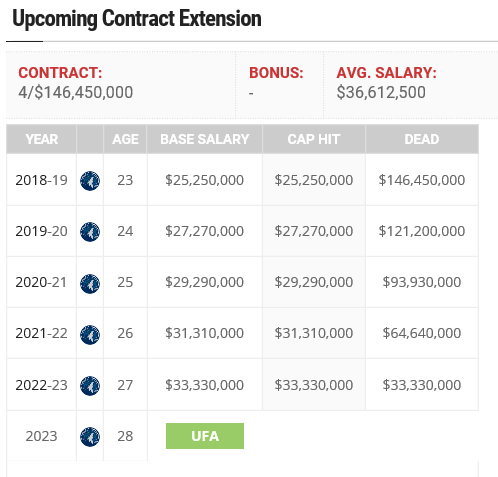498x477 pixels.
Task: Select the Upcoming Contract Extension heading
Action: [x=137, y=19]
